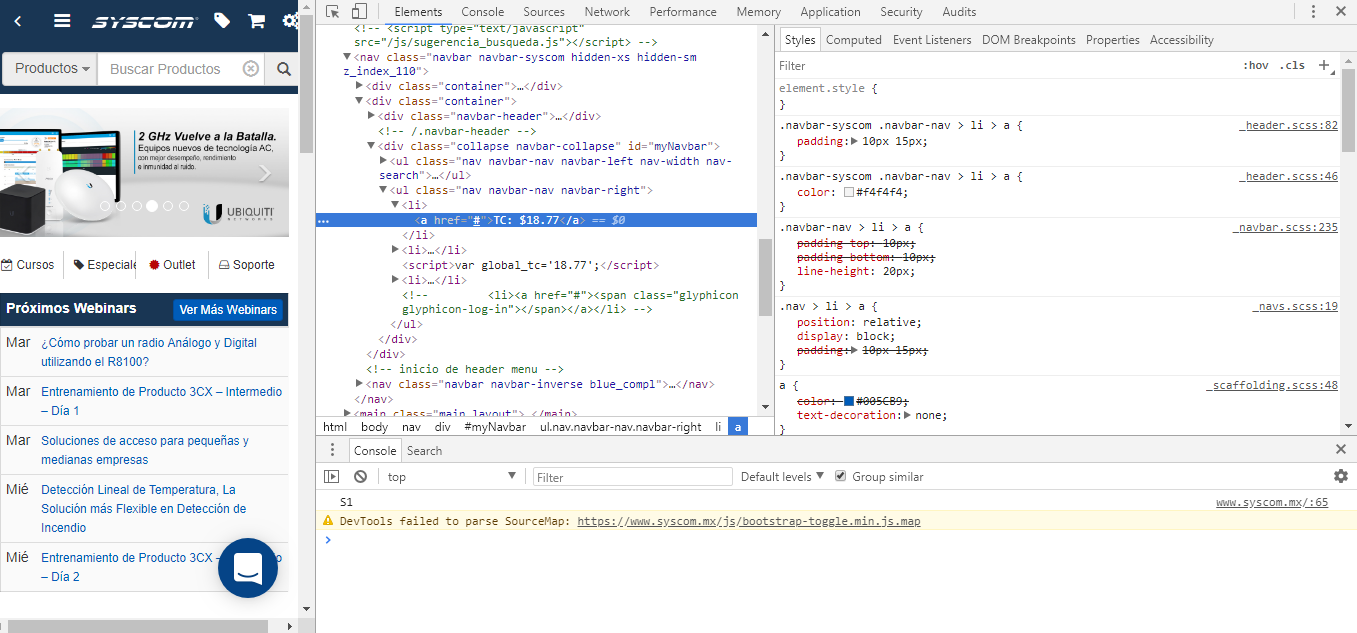The image size is (1357, 633).
Task: Click the Syscom logo
Action: 145,21
